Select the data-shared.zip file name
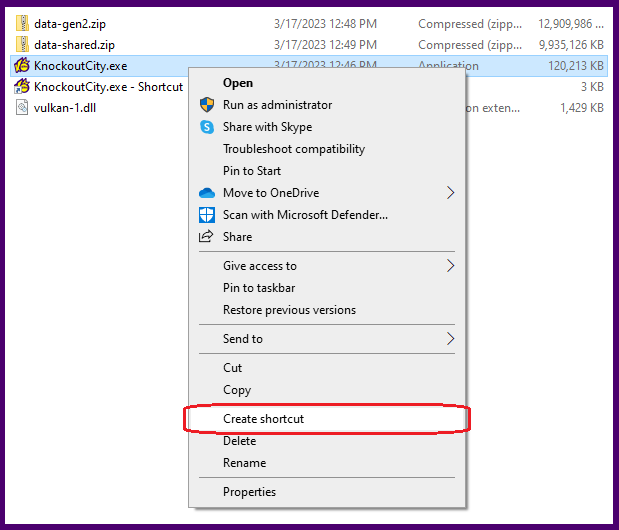 [74, 44]
